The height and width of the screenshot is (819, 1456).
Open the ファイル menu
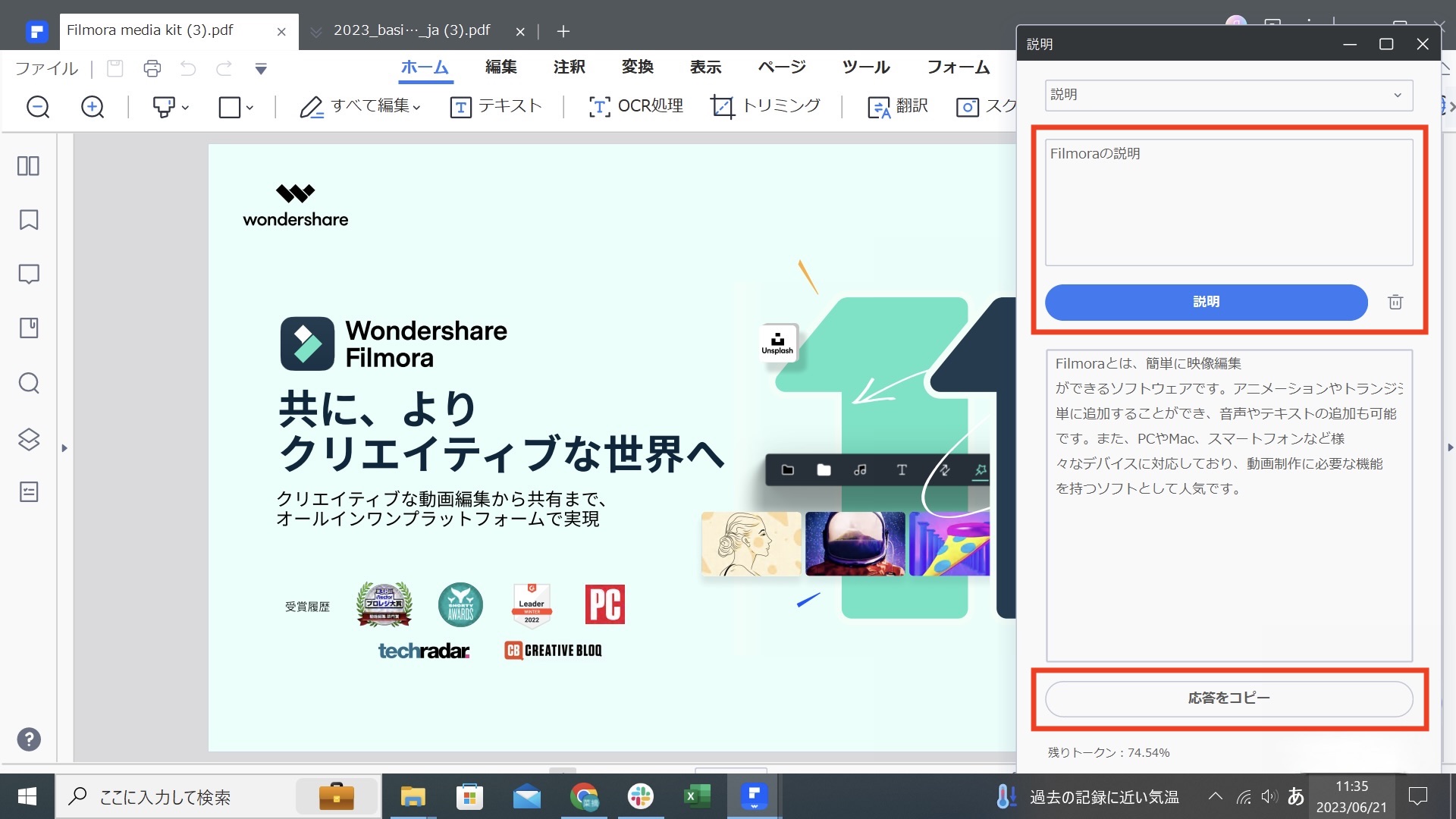(46, 68)
